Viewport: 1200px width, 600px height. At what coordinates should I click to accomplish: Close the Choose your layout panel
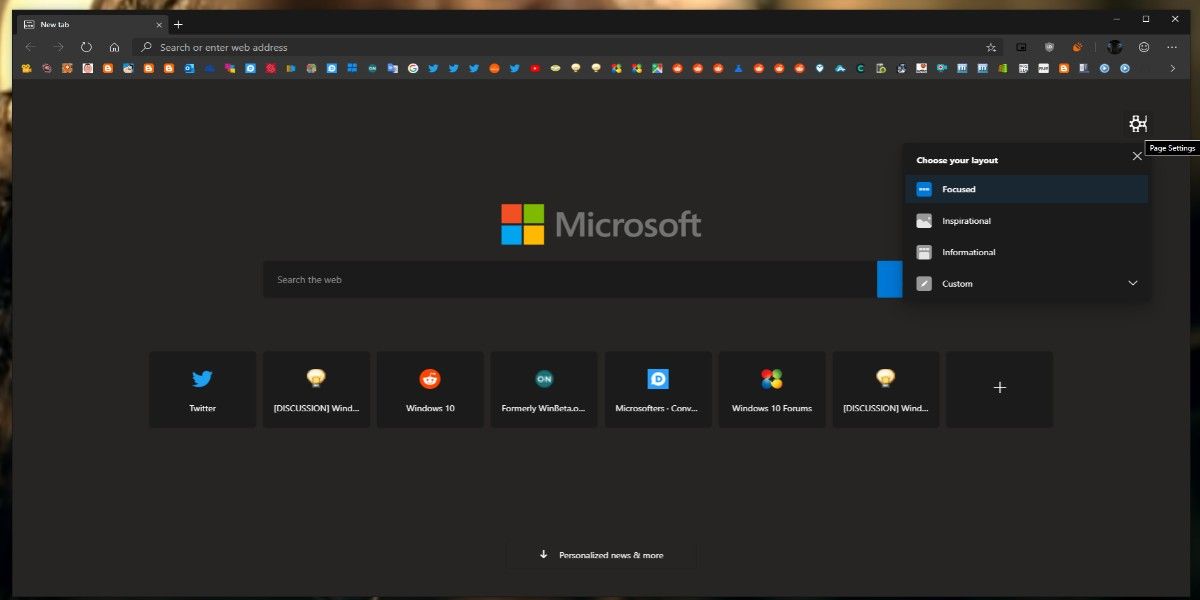tap(1137, 156)
